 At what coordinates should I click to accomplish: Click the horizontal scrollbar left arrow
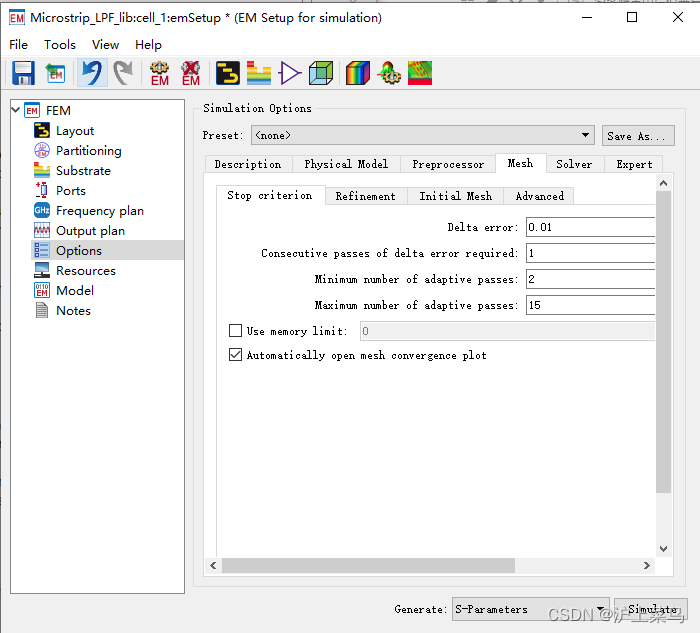pyautogui.click(x=213, y=565)
